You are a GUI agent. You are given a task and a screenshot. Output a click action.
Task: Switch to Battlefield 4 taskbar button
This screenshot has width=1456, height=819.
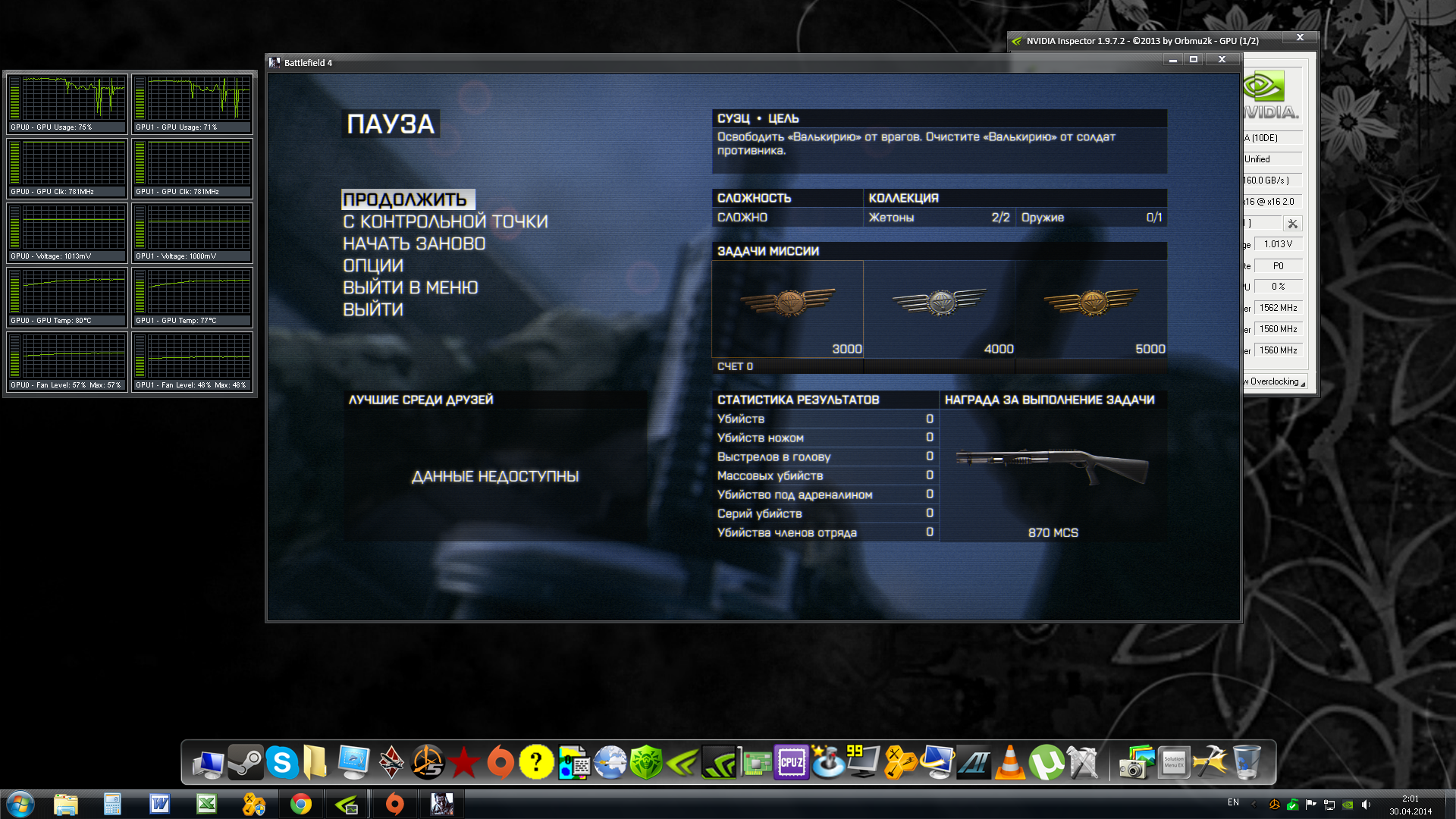[x=442, y=804]
